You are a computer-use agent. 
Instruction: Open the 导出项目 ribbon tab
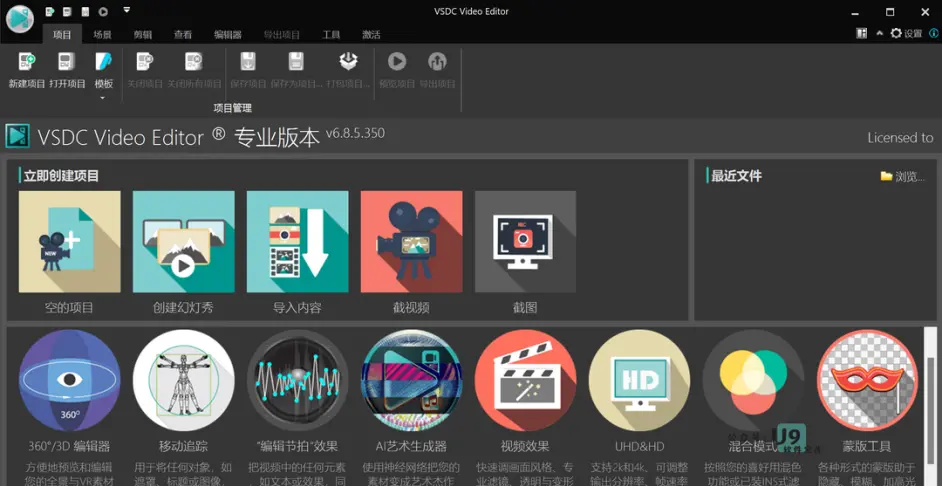pos(282,35)
